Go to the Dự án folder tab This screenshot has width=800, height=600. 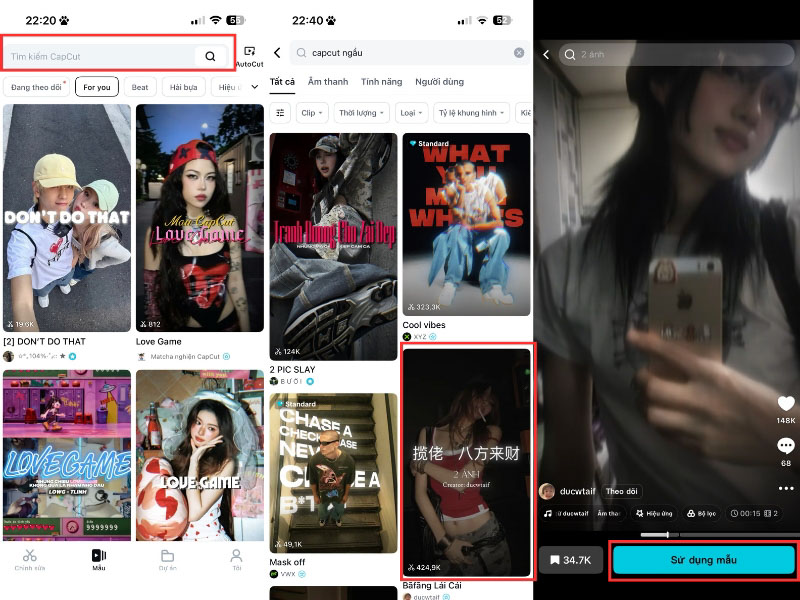click(167, 559)
